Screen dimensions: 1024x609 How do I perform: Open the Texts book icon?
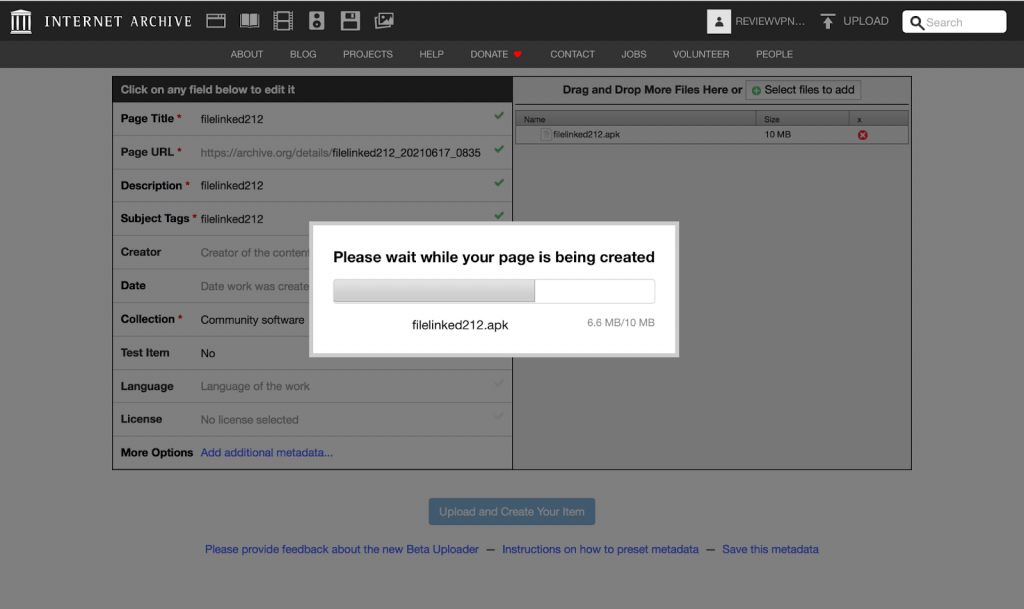(x=249, y=21)
